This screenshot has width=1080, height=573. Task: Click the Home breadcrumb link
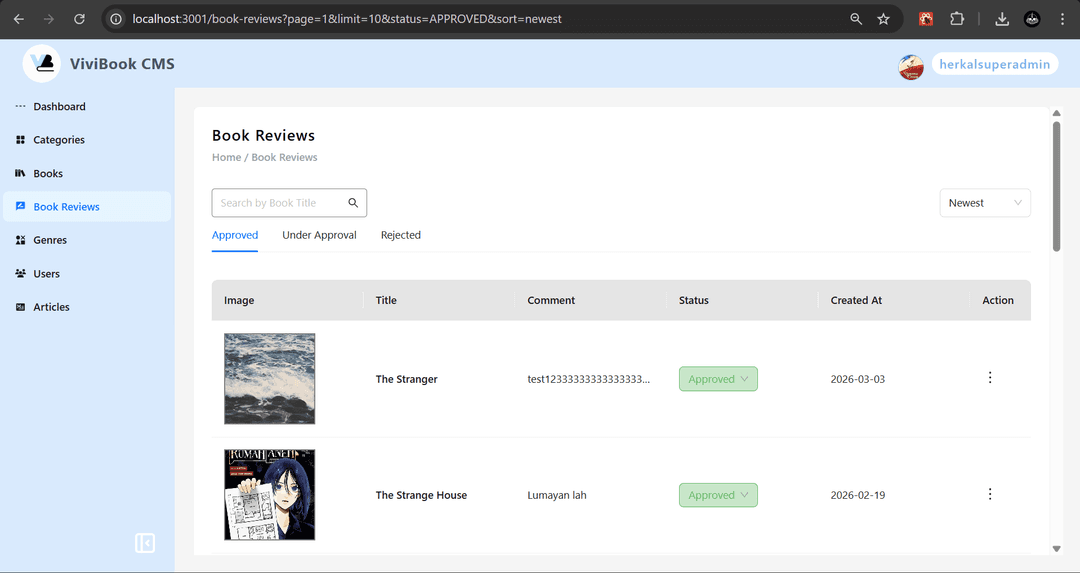pos(226,157)
